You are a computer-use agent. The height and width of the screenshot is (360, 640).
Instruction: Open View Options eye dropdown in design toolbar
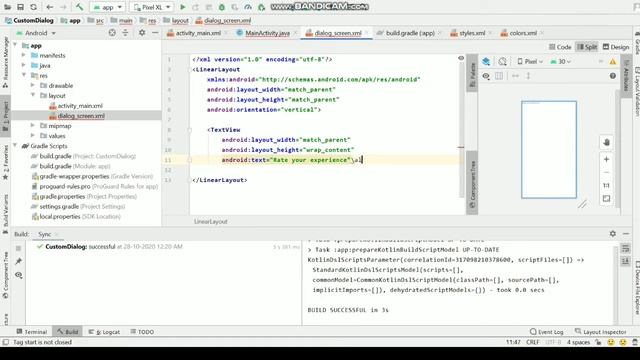[x=486, y=76]
